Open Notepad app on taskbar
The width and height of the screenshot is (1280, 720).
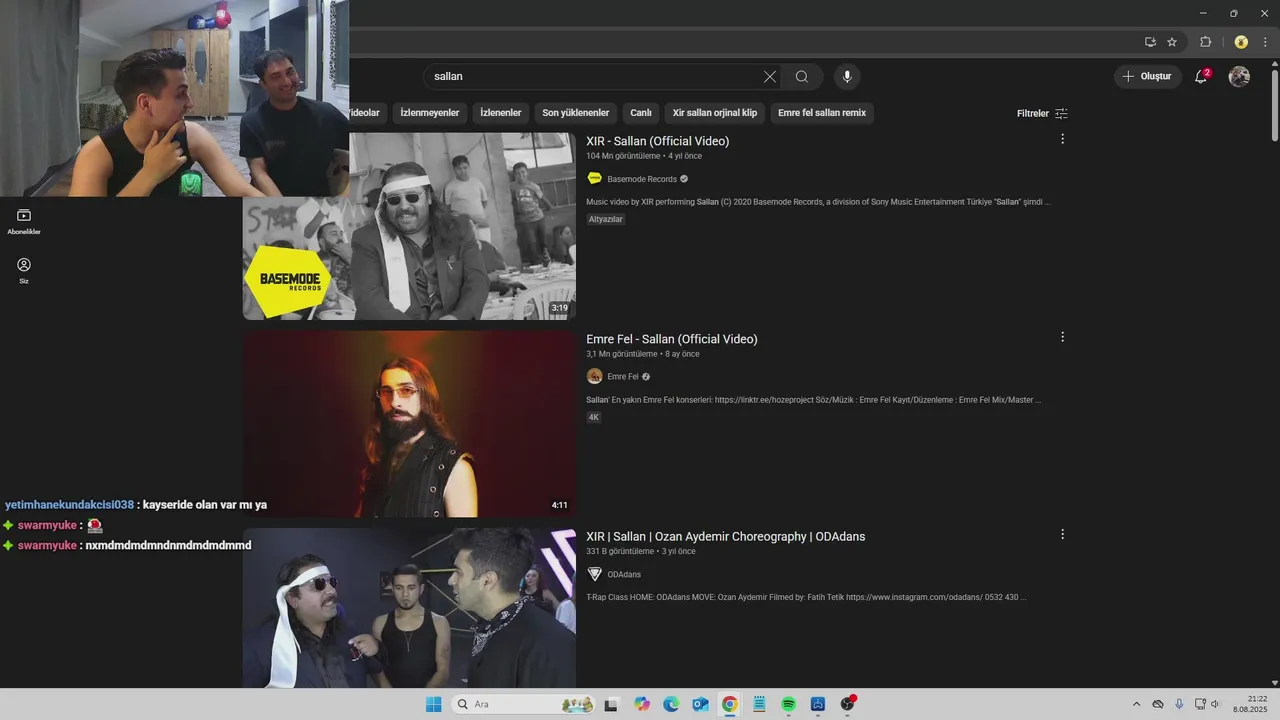[759, 704]
